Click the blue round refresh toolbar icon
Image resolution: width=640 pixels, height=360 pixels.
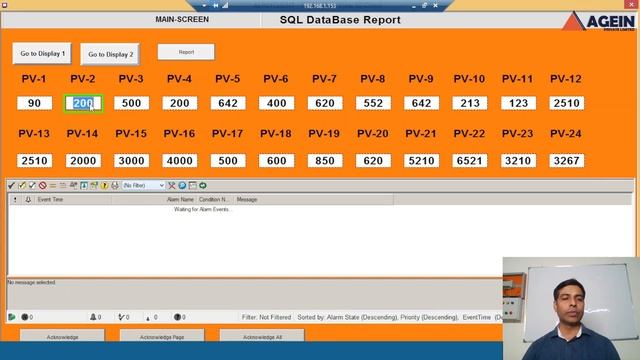(182, 186)
